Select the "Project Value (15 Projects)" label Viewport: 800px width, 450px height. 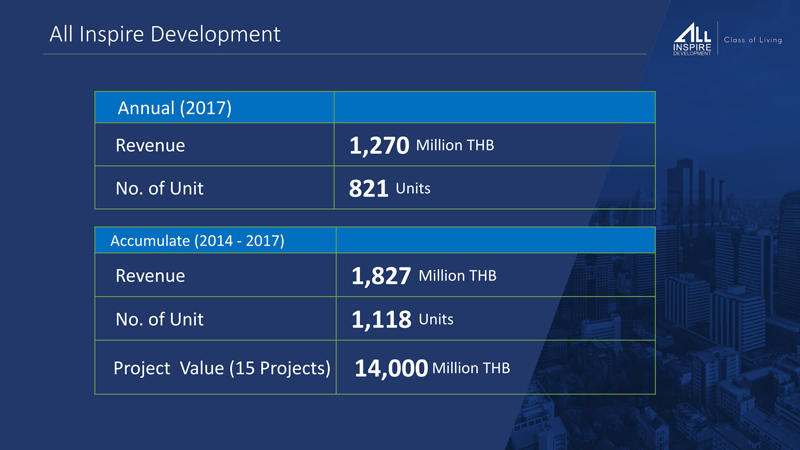222,368
